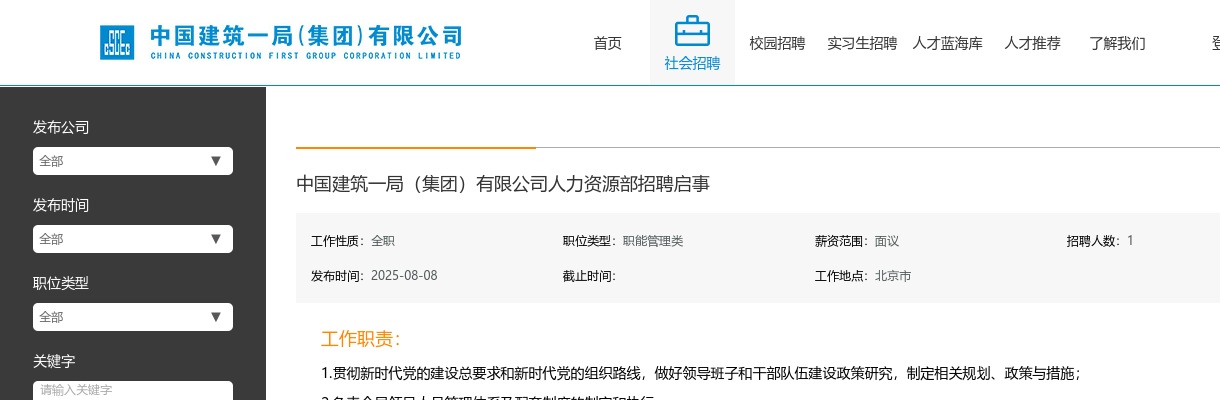Click the arrow icon in 发布公司 dropdown
The height and width of the screenshot is (400, 1220).
tap(215, 161)
